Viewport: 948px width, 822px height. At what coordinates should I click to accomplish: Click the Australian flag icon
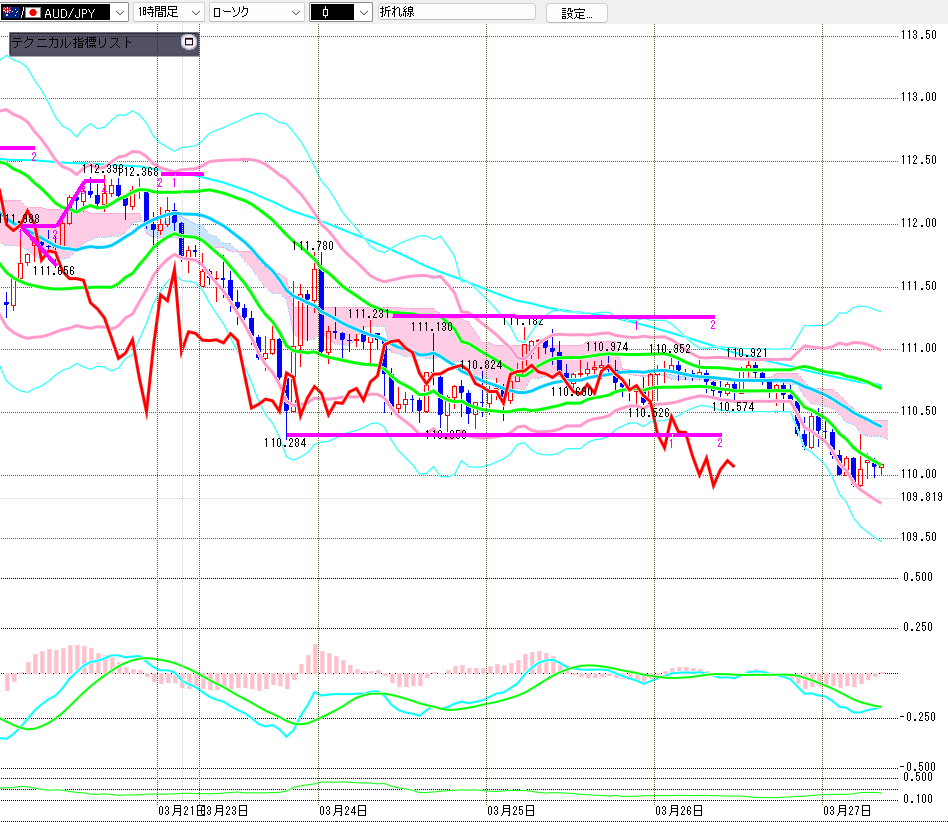tap(10, 13)
